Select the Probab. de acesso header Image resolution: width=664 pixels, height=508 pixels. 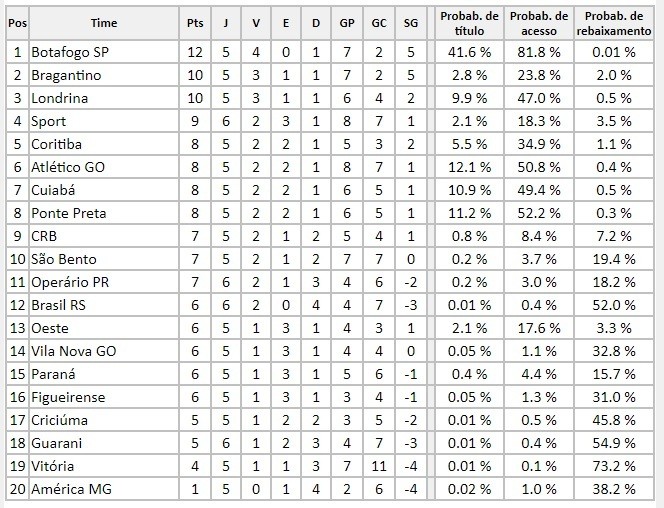(539, 23)
